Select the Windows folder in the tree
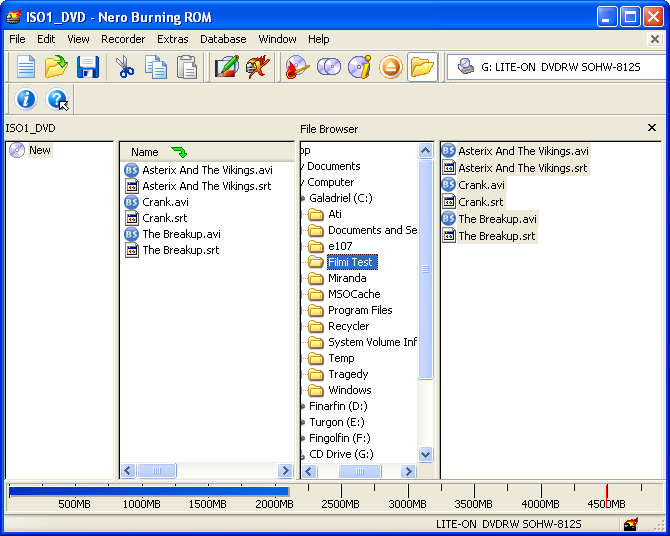Screen dimensions: 670x536 pyautogui.click(x=340, y=390)
